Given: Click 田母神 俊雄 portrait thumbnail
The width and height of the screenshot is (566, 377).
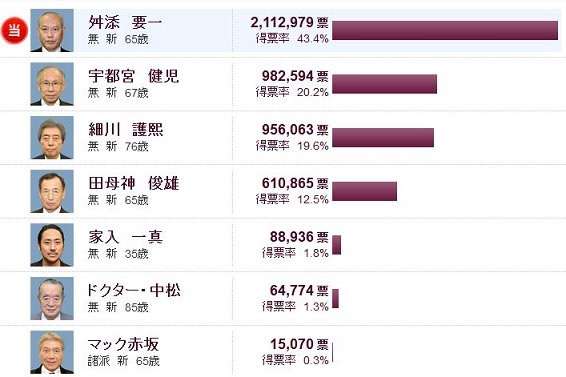Looking at the screenshot, I should coord(52,191).
